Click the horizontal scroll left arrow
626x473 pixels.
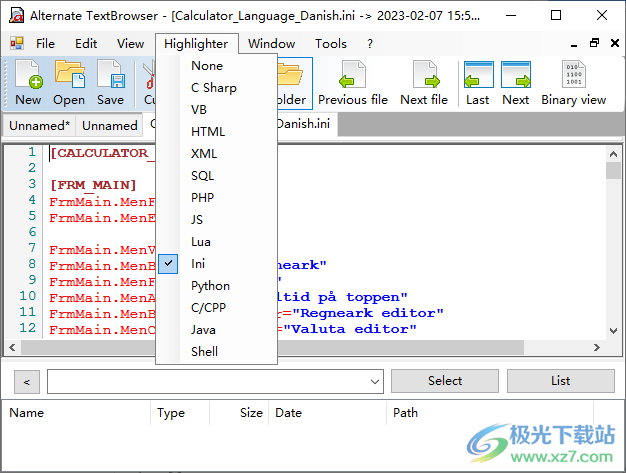coord(12,347)
